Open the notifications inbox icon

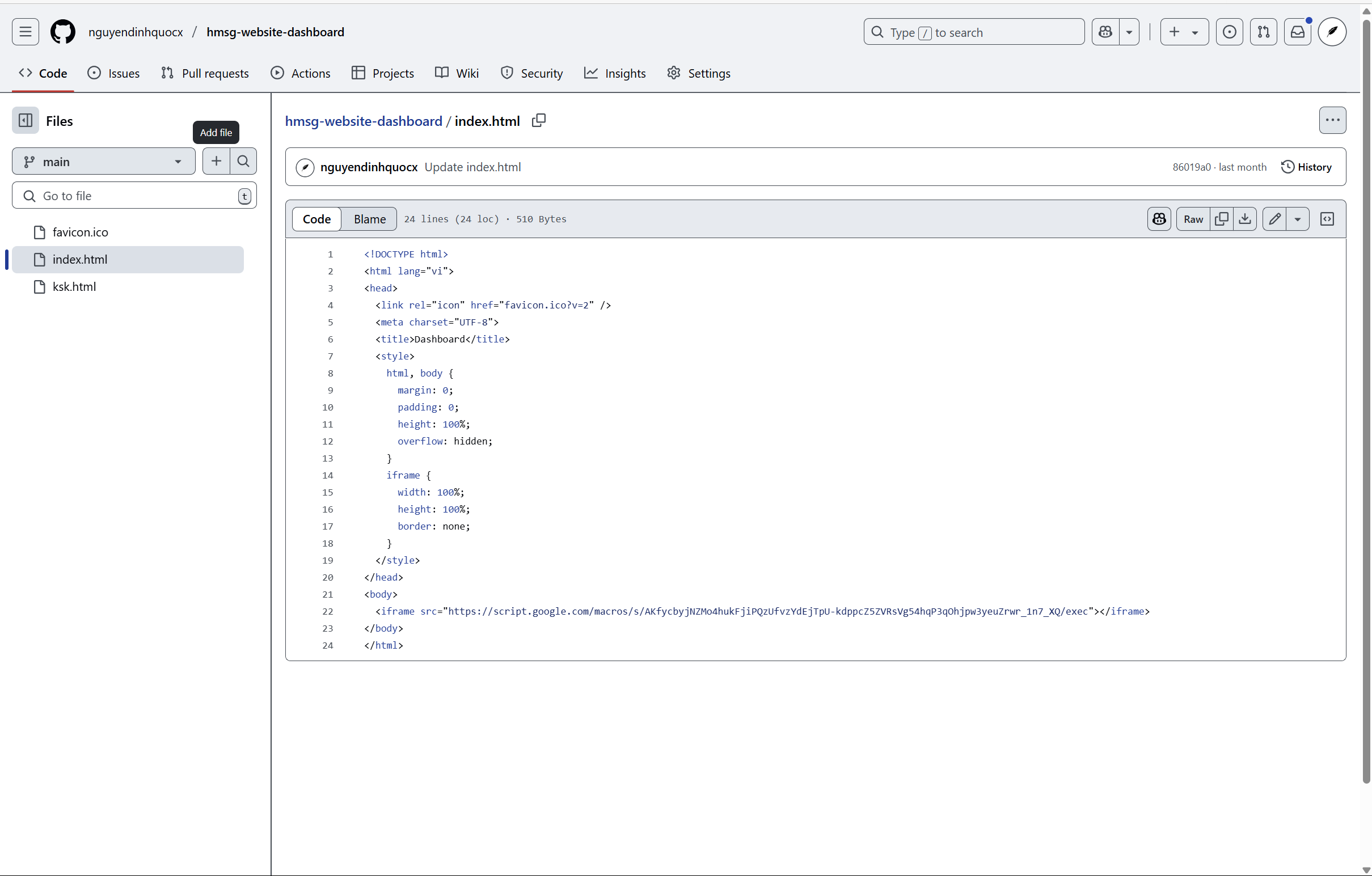point(1297,32)
